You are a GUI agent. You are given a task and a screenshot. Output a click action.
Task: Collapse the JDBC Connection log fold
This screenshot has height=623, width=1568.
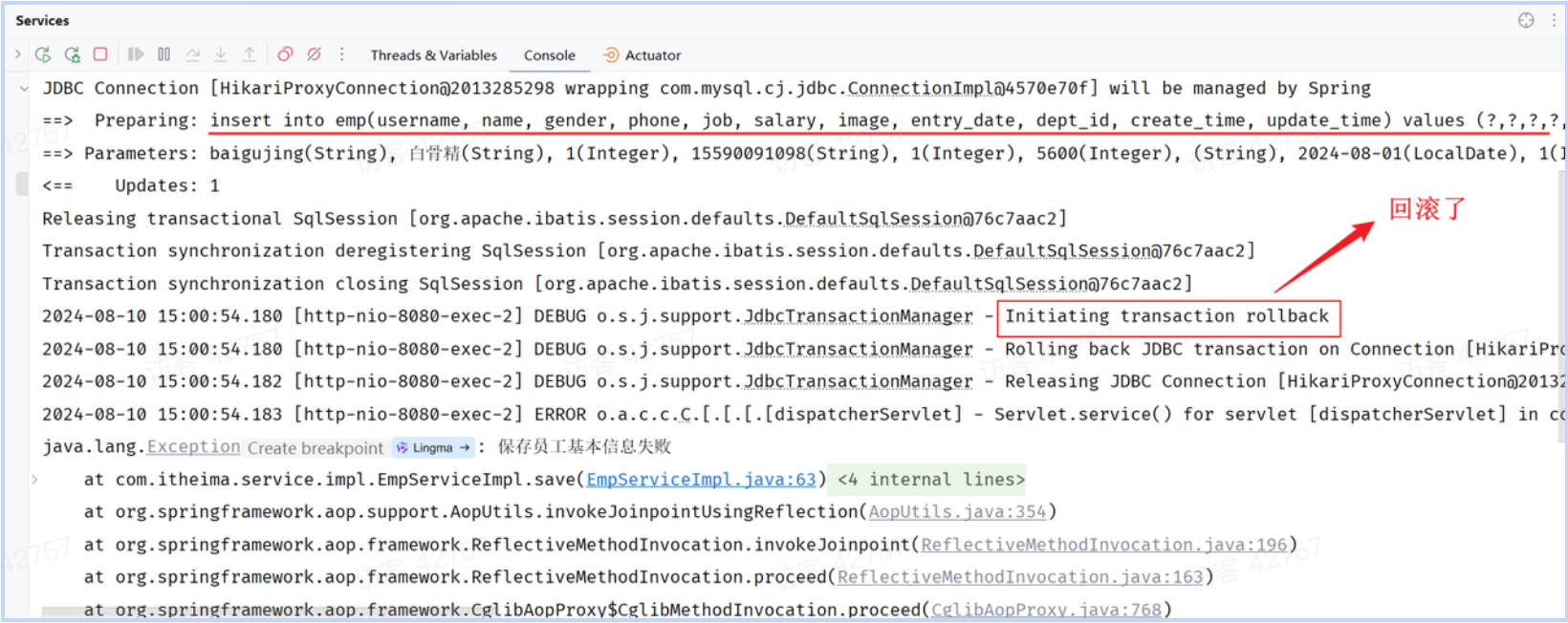coord(24,89)
